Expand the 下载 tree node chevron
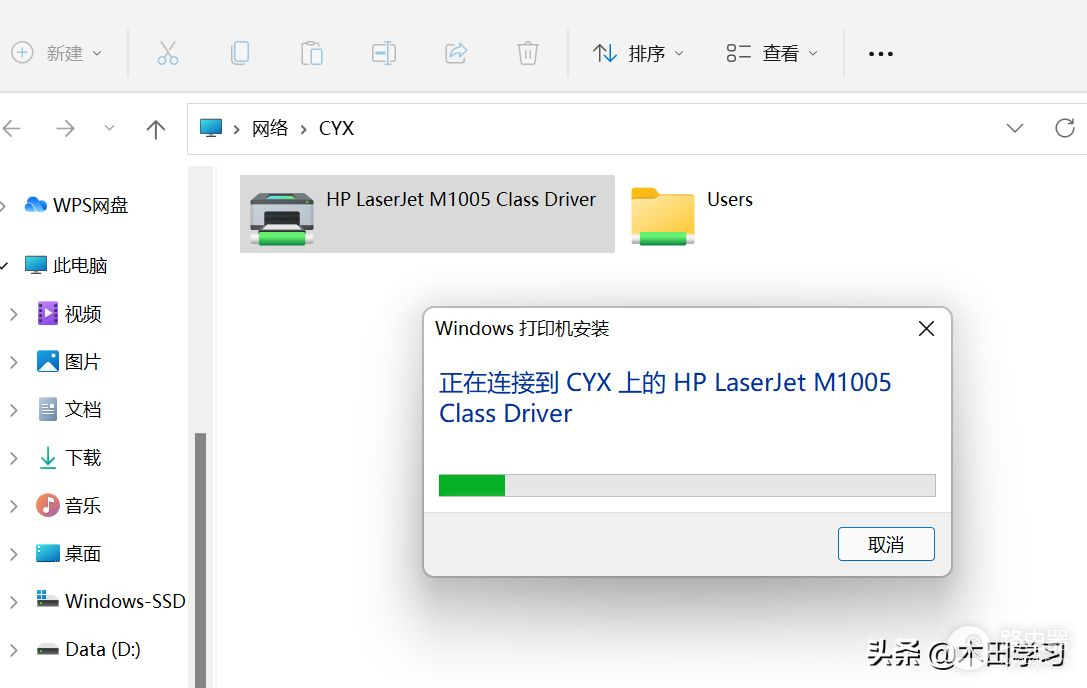 pyautogui.click(x=13, y=458)
